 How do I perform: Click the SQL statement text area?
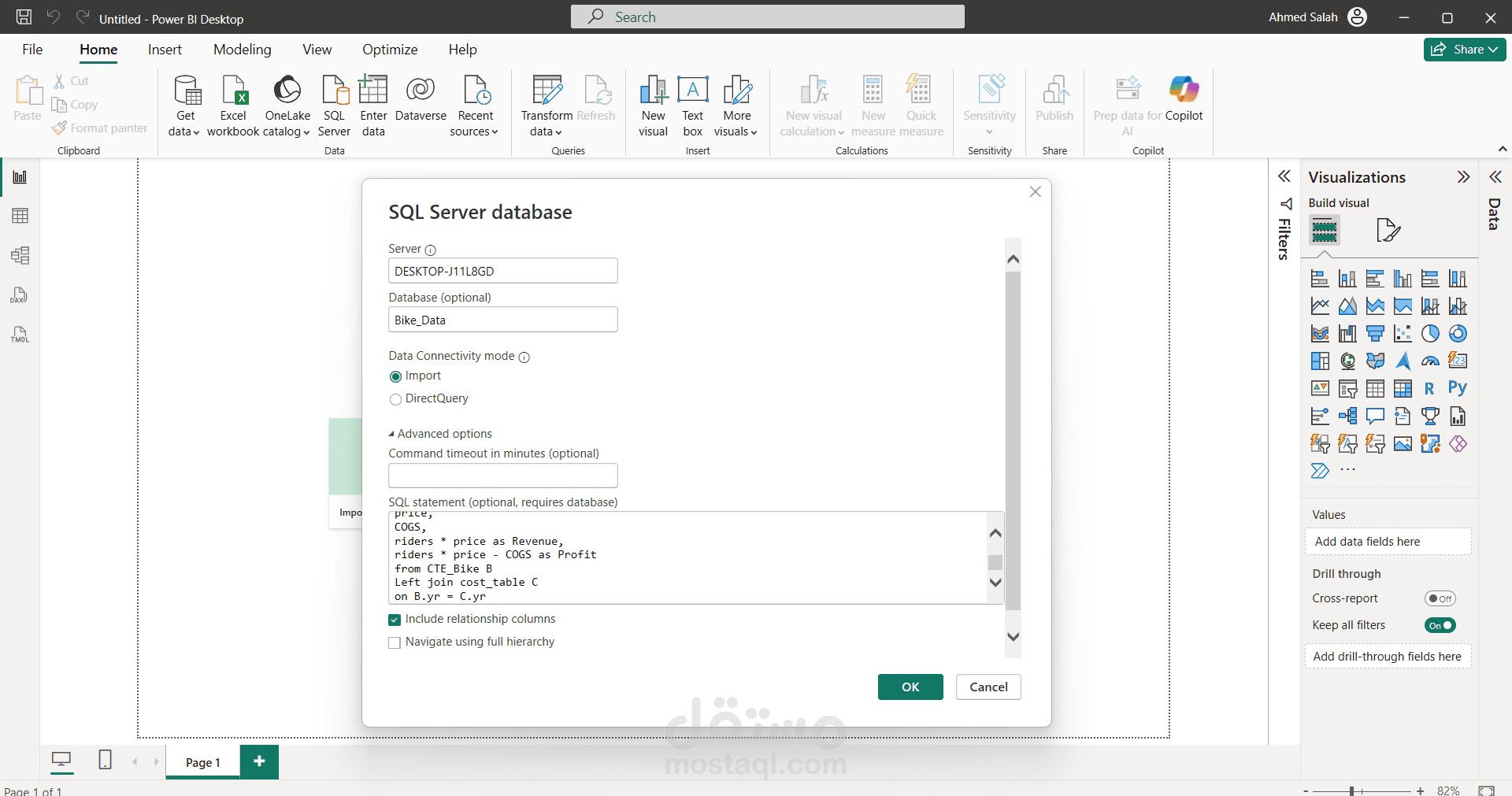point(687,558)
